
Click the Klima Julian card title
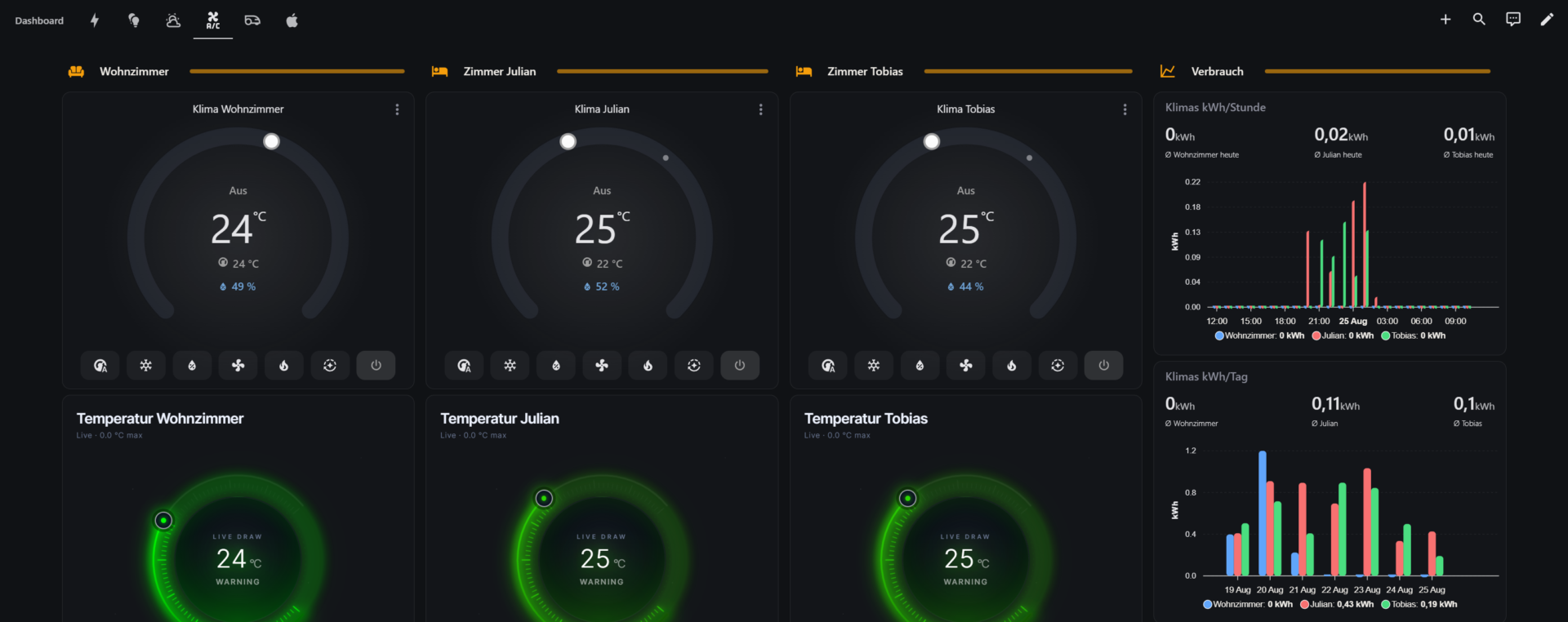pyautogui.click(x=602, y=109)
